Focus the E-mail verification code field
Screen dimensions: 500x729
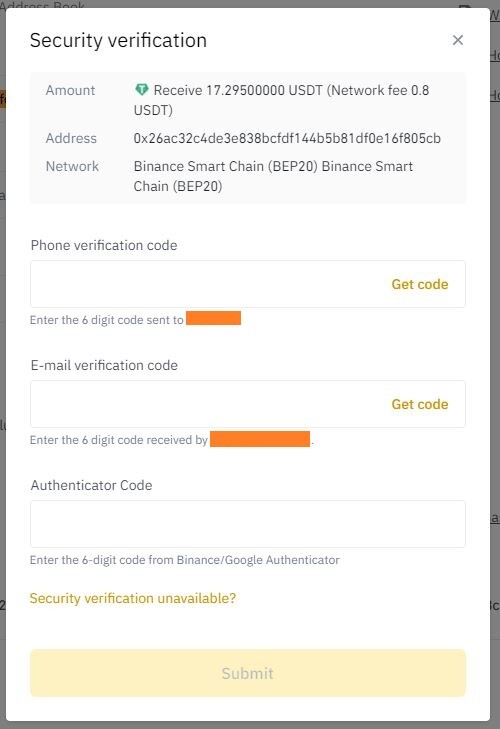pos(247,404)
